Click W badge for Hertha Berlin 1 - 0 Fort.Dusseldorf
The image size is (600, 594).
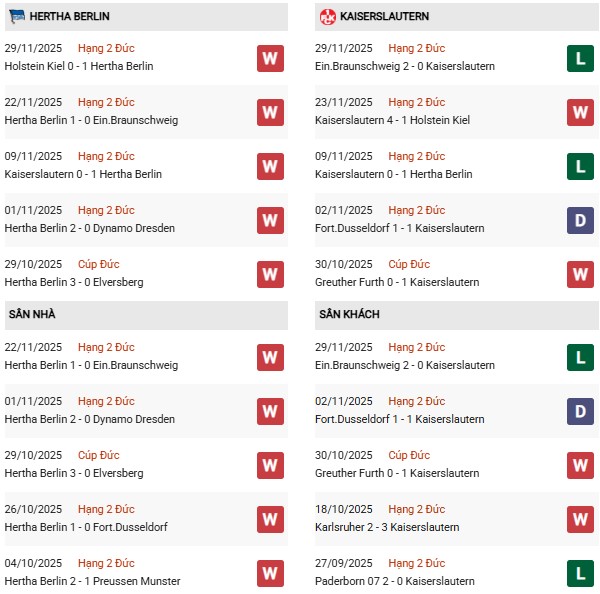click(x=270, y=519)
